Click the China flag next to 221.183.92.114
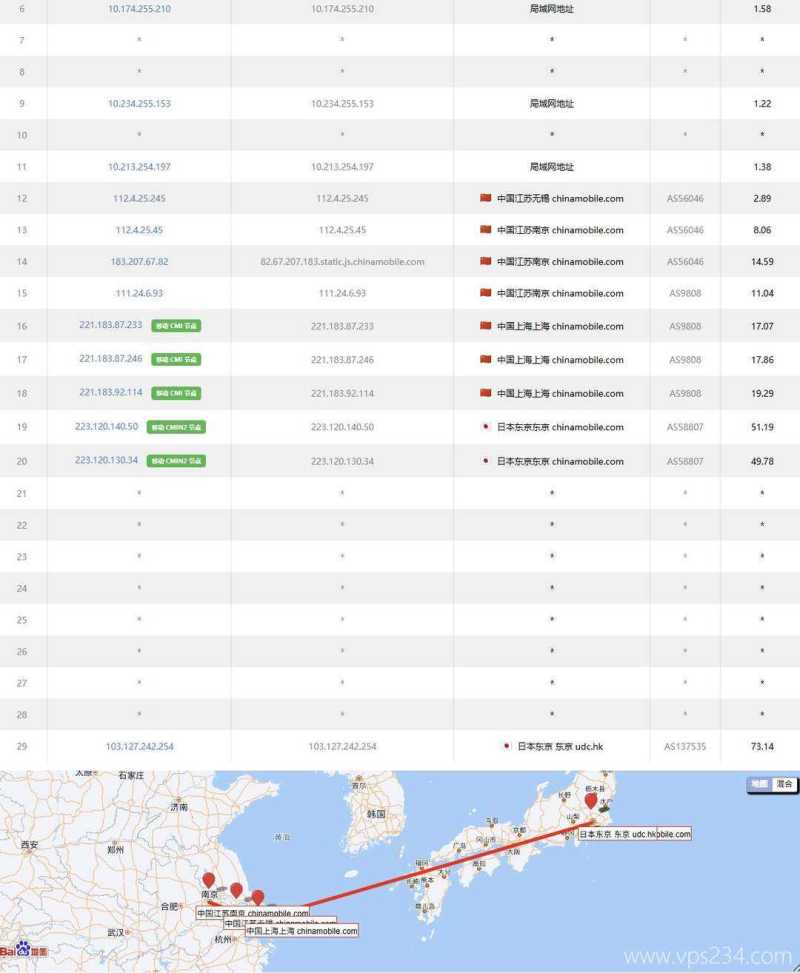 [487, 393]
